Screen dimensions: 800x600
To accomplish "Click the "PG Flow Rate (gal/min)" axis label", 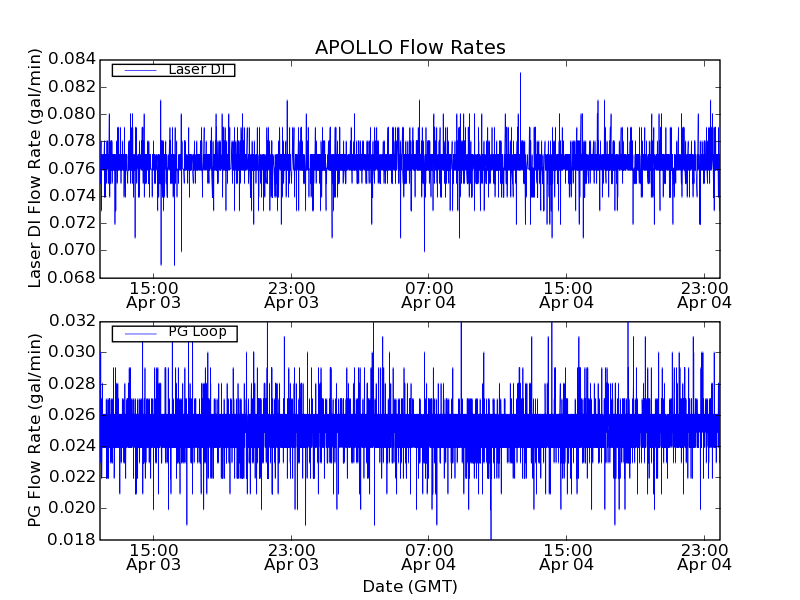I will coord(34,430).
